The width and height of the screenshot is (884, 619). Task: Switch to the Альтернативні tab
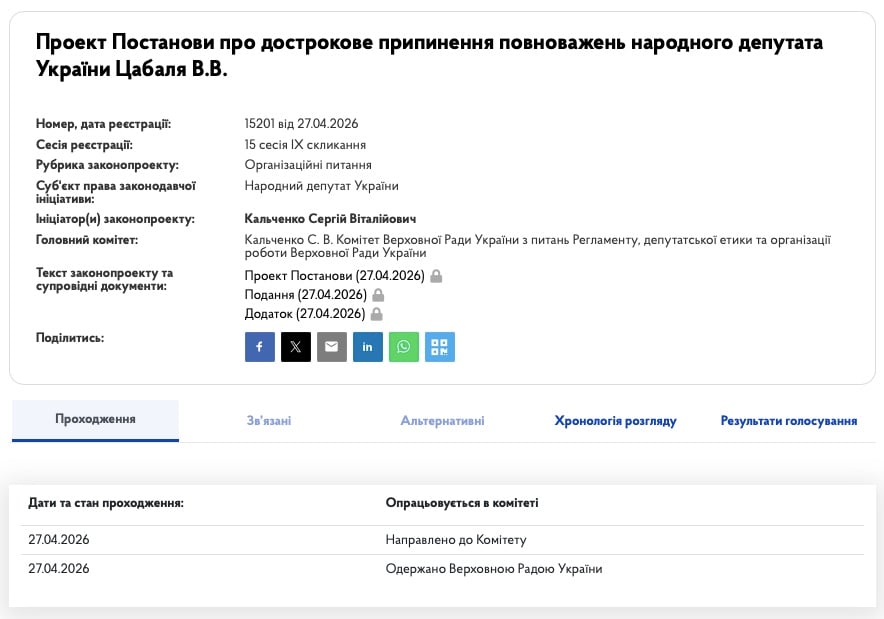pyautogui.click(x=442, y=420)
